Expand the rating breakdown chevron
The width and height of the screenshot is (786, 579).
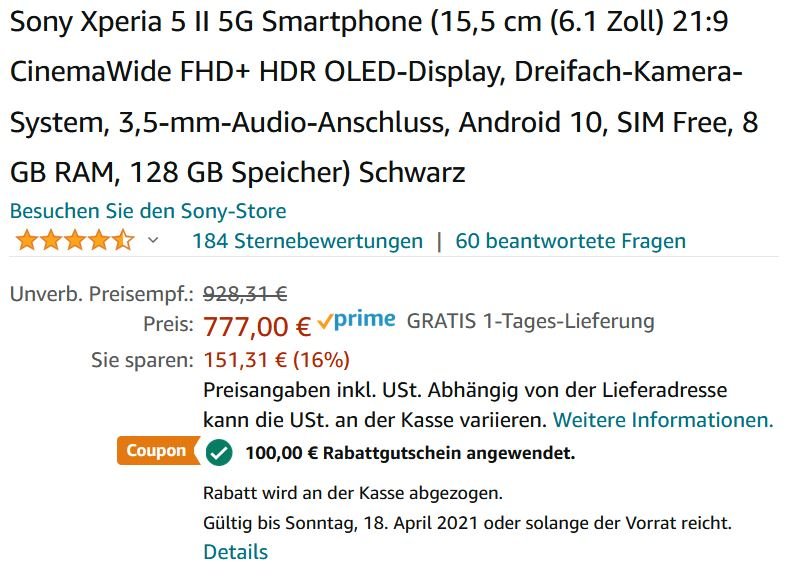153,241
